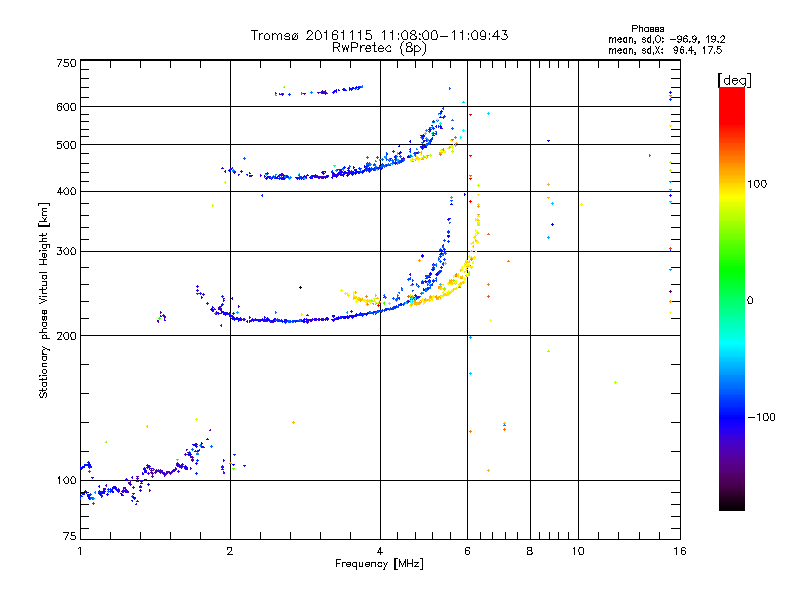Click y-axis tick label "200"
This screenshot has height=600, width=800.
[x=66, y=336]
